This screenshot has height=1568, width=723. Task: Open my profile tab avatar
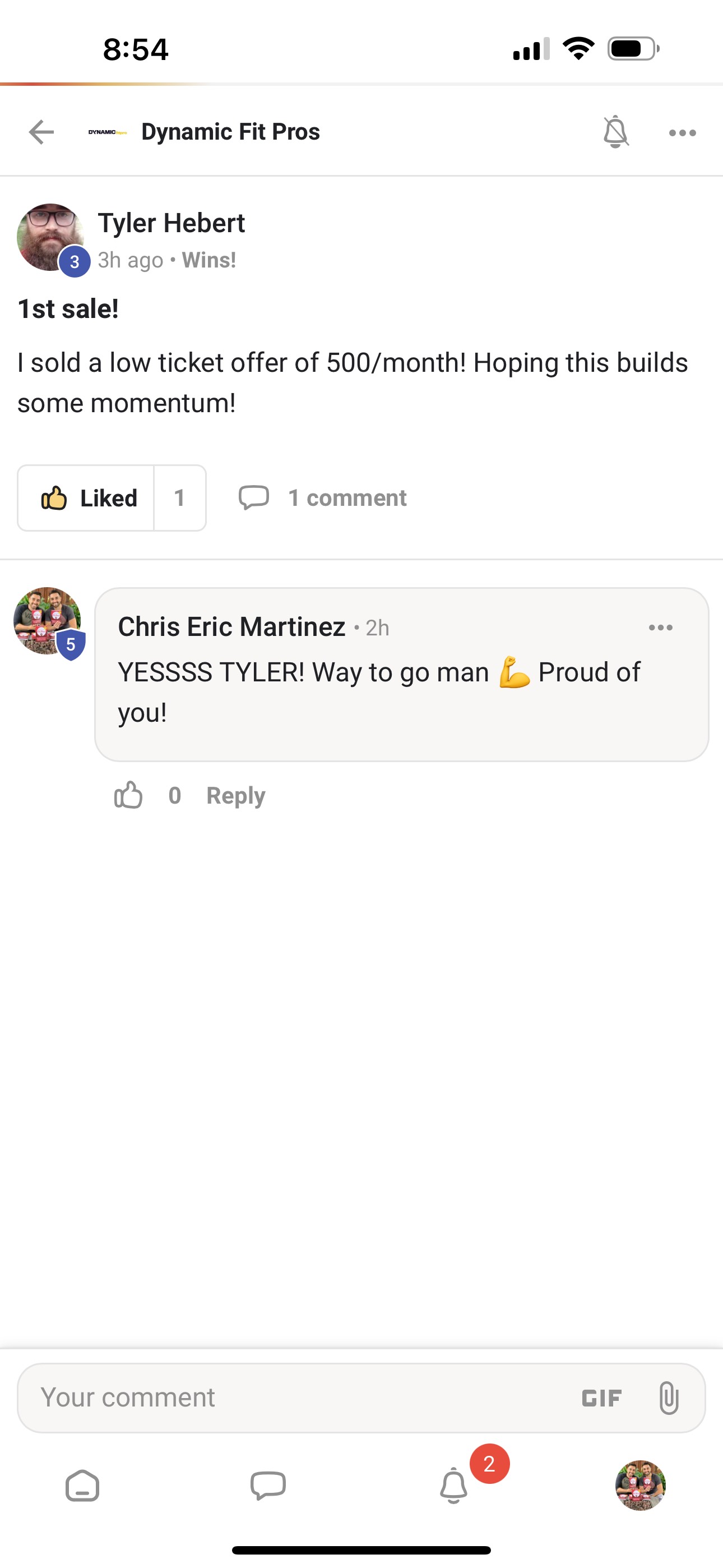(640, 1485)
